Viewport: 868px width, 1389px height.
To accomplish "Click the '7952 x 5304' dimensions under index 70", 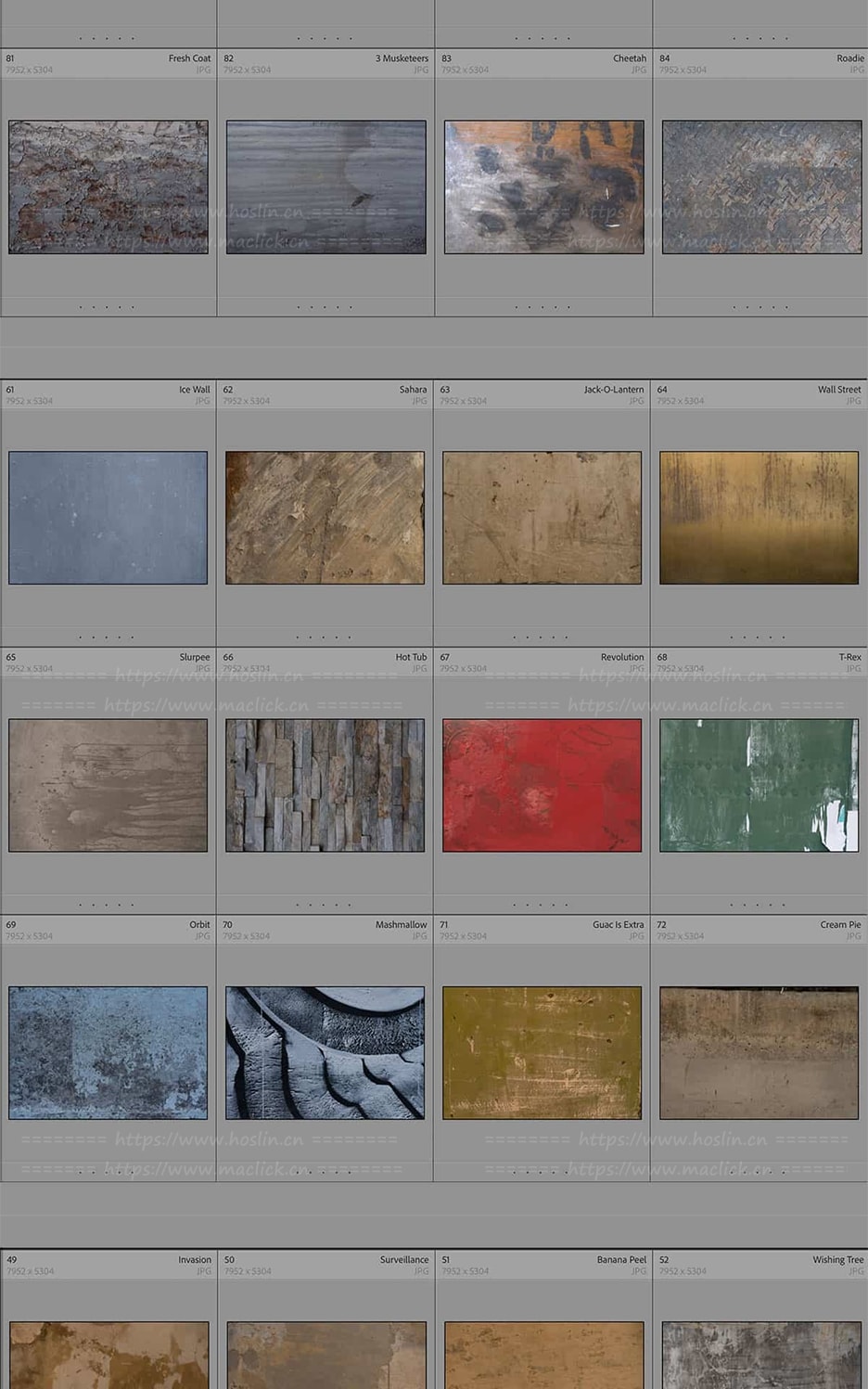I will coord(247,936).
